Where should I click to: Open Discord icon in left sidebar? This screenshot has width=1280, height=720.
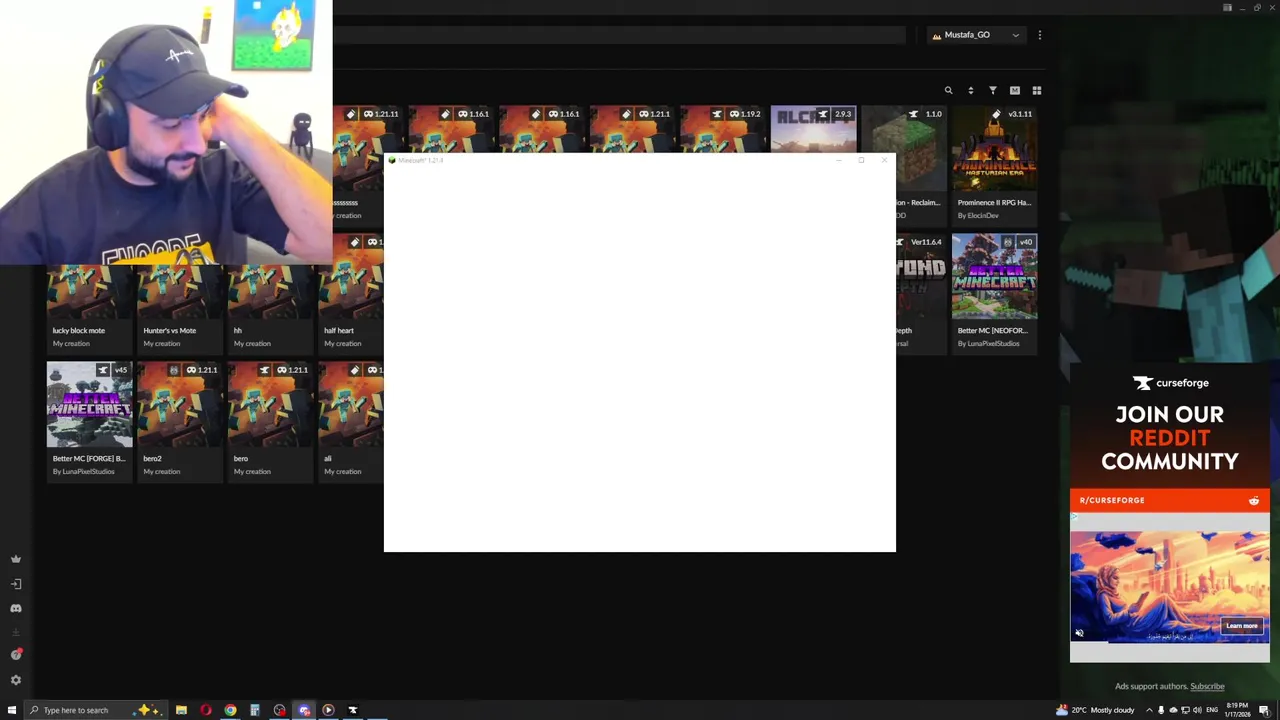[x=15, y=608]
